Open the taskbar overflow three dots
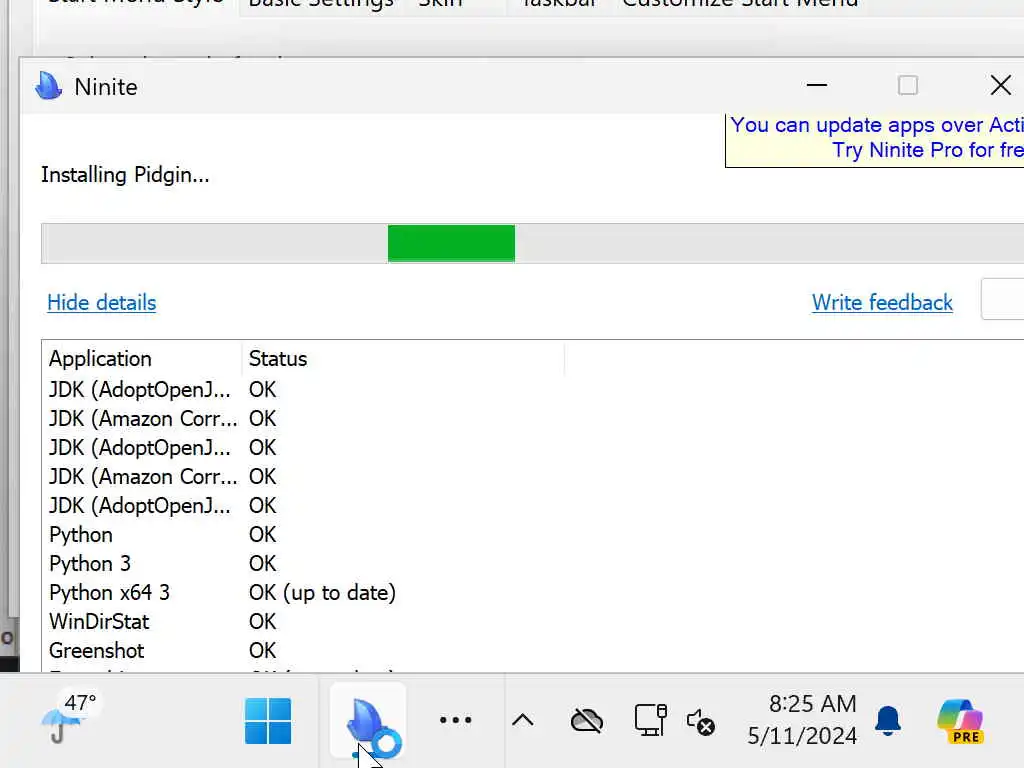 pos(455,720)
